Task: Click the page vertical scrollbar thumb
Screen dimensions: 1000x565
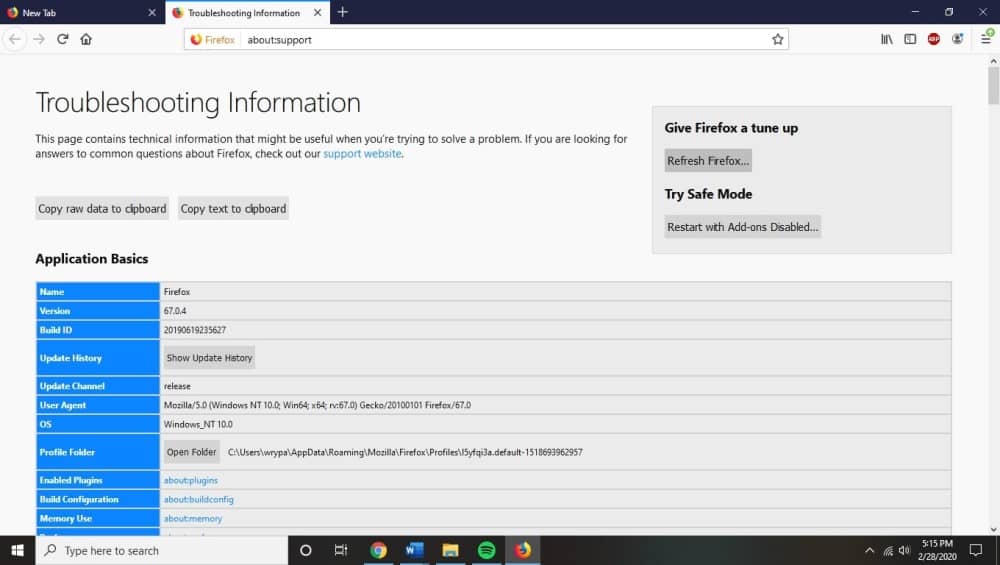Action: (x=993, y=85)
